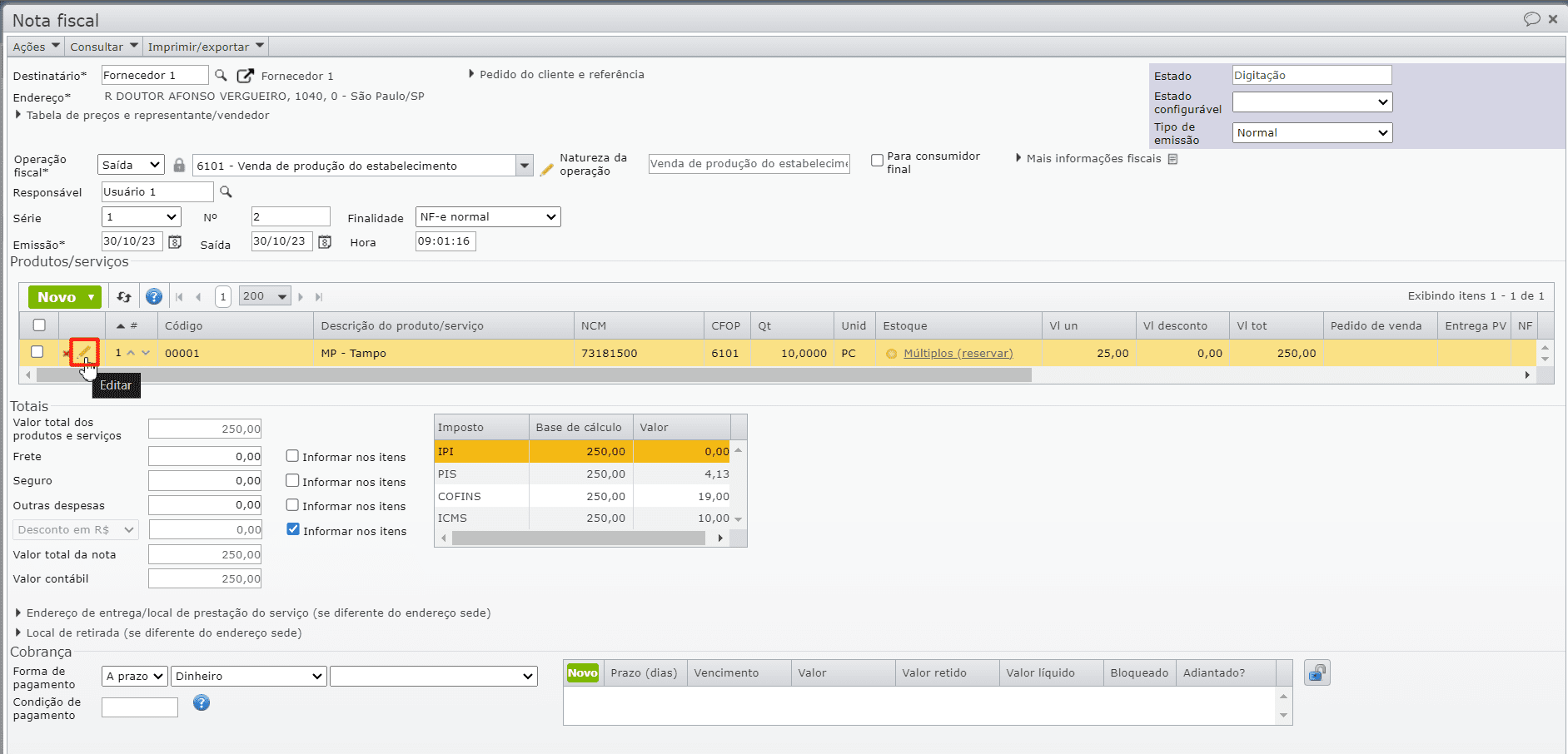This screenshot has width=1568, height=754.
Task: Click the Múltiplos (reservar) stock link
Action: point(958,353)
